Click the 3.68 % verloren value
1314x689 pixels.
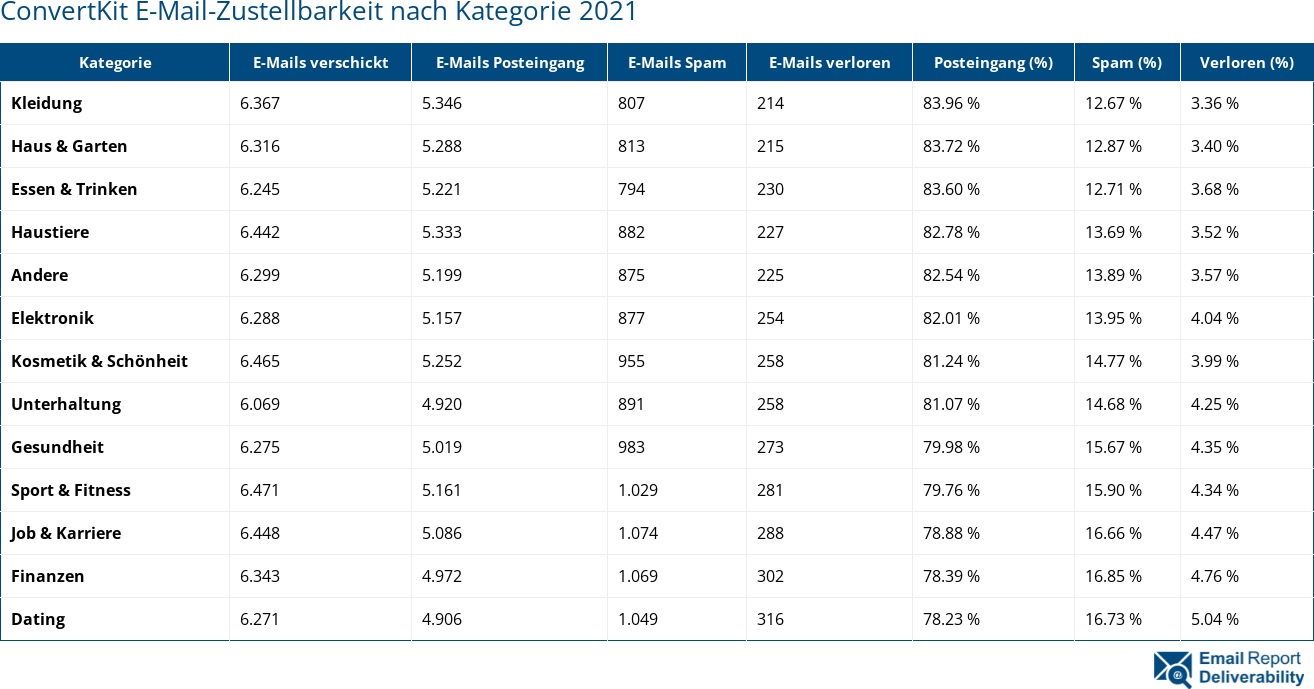pyautogui.click(x=1215, y=189)
